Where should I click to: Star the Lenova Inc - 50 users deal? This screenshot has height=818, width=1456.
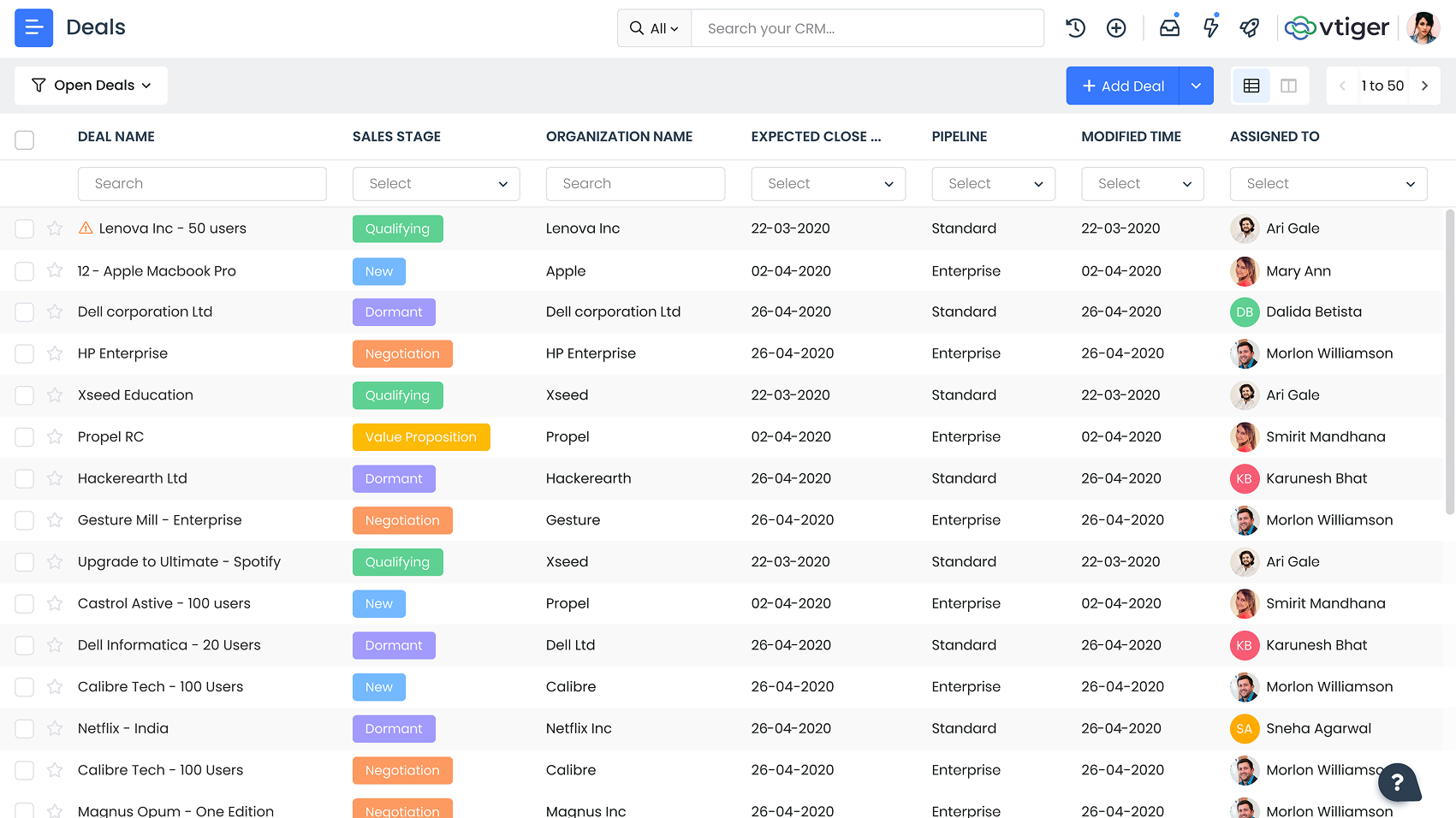tap(55, 228)
